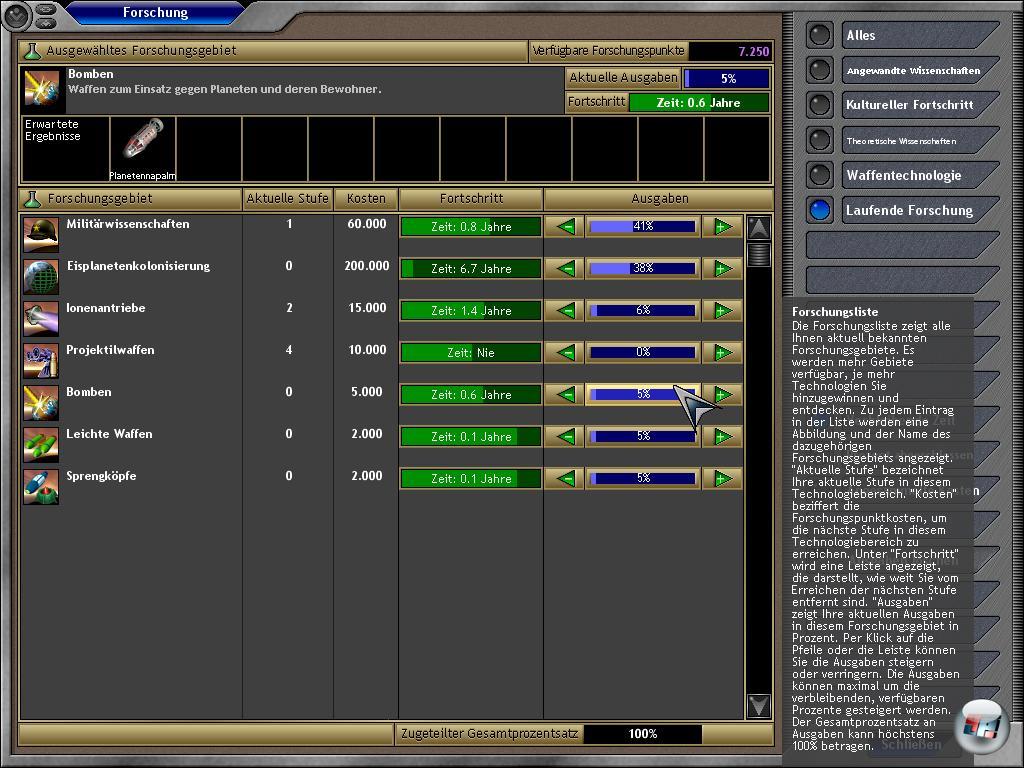The width and height of the screenshot is (1024, 768).
Task: Click the Ionenantriebe research icon
Action: (x=41, y=318)
